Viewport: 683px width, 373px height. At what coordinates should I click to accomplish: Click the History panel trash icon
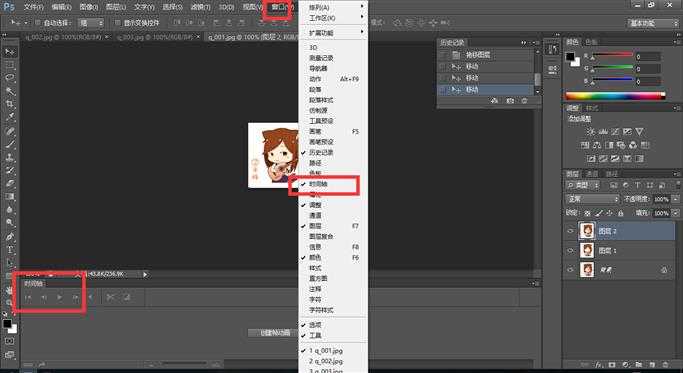coord(524,101)
